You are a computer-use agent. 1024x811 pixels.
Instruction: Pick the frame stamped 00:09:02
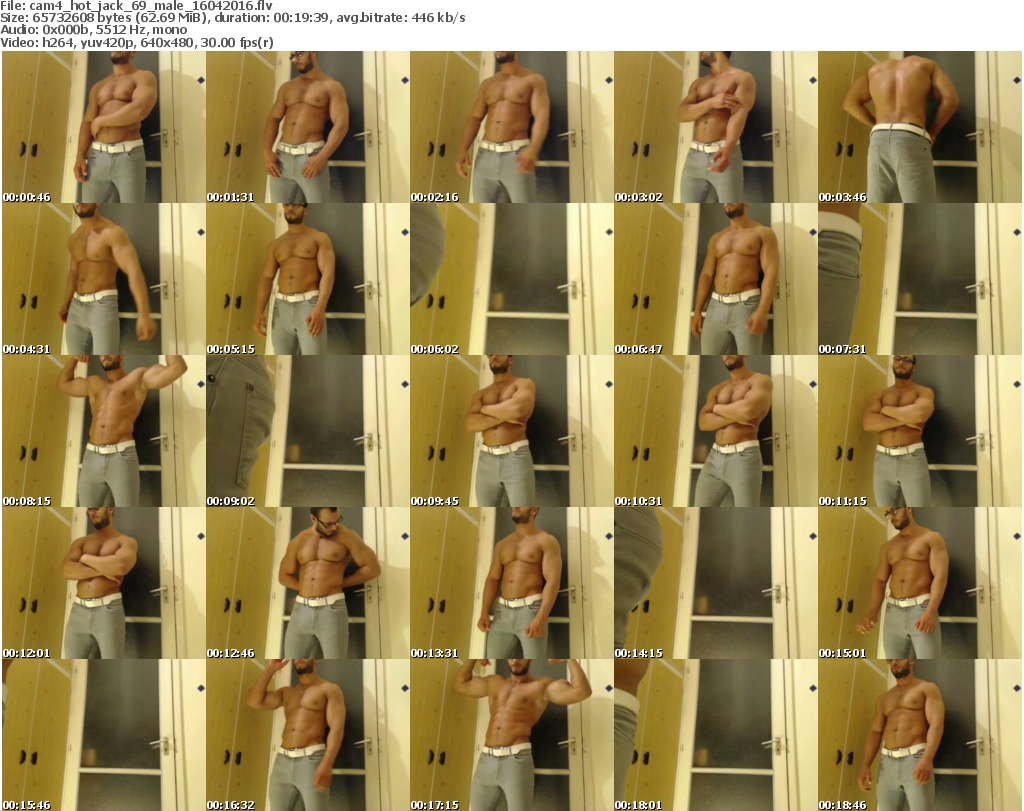[x=308, y=432]
